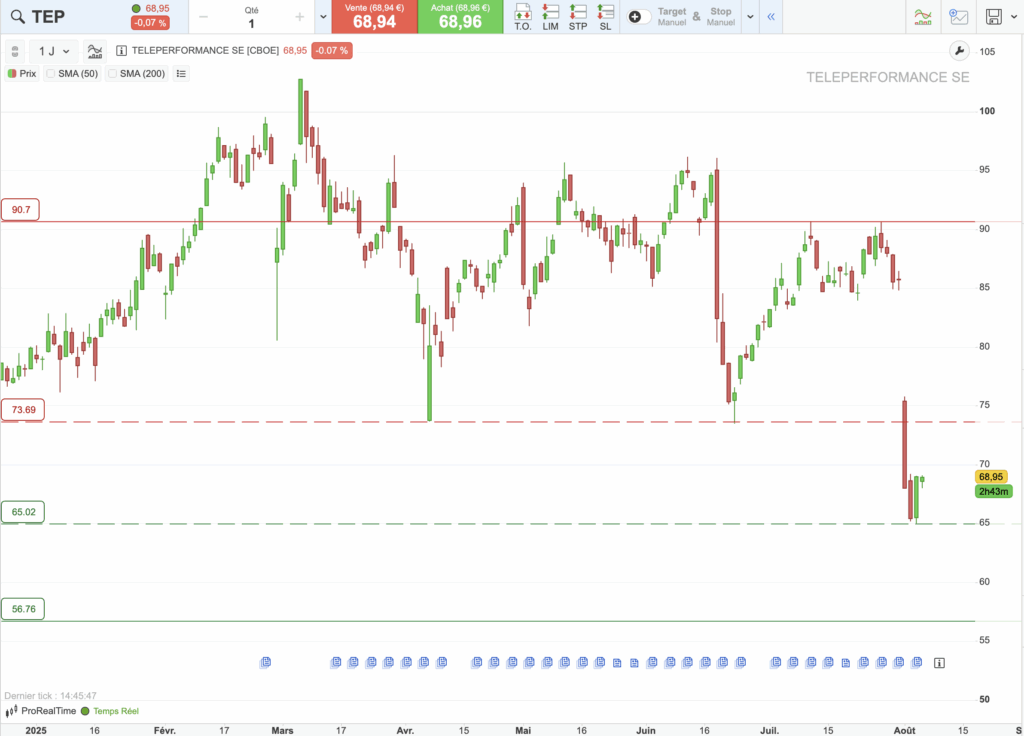Click the SL stop-loss order icon

pyautogui.click(x=605, y=17)
